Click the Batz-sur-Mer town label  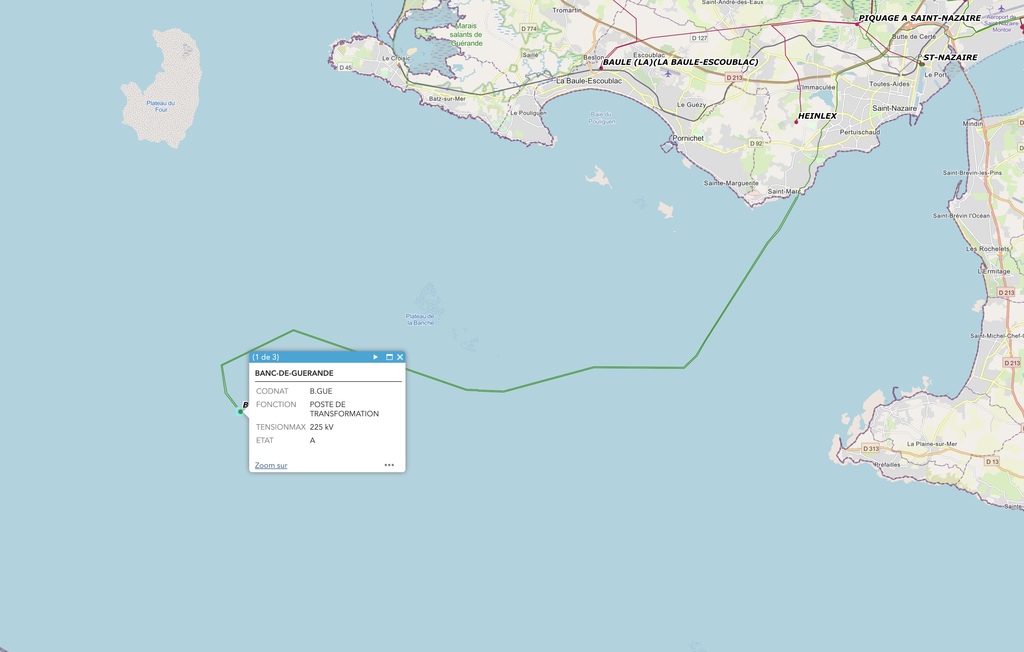point(447,99)
